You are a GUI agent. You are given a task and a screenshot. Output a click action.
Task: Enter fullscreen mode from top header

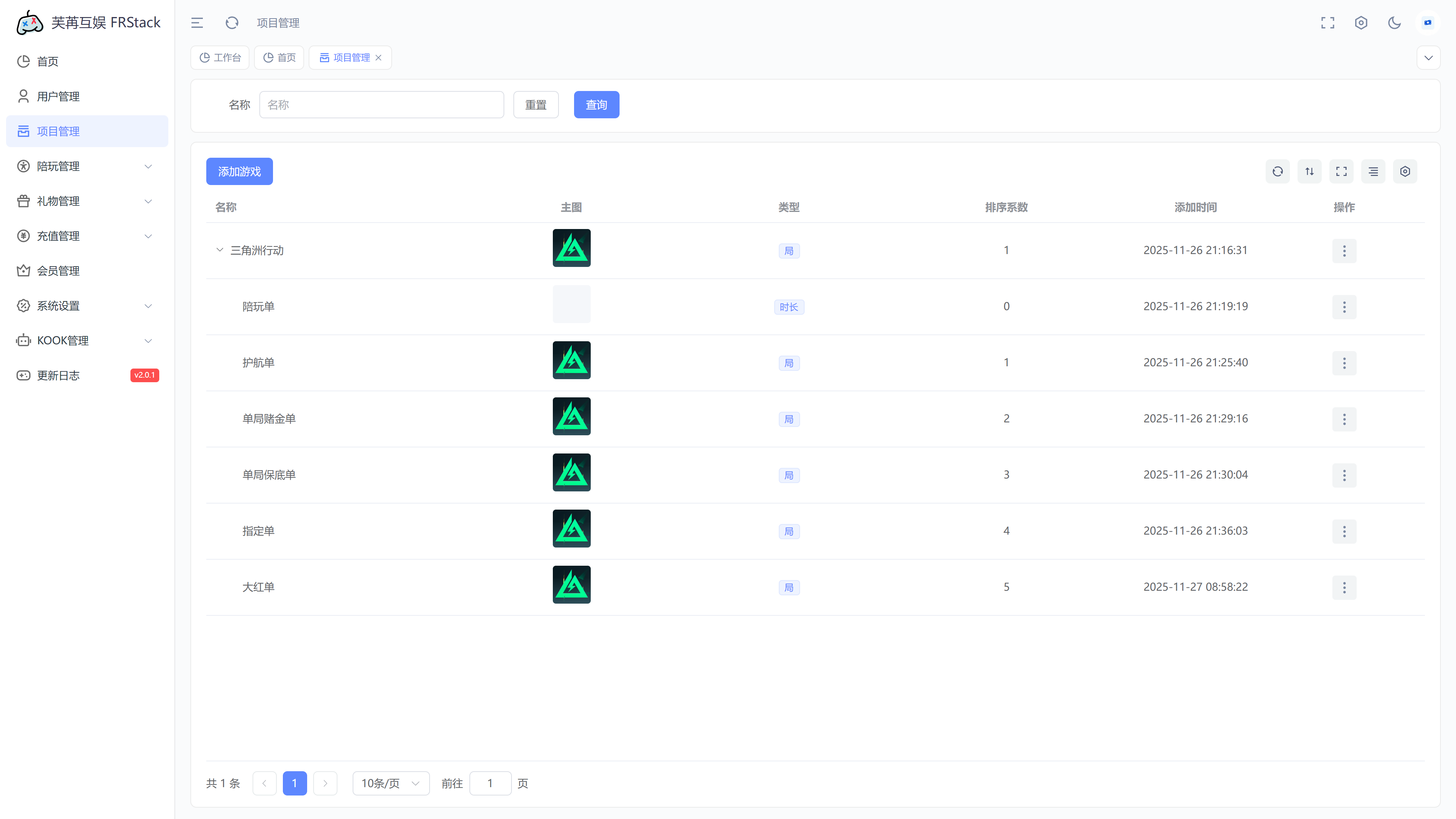click(1327, 23)
